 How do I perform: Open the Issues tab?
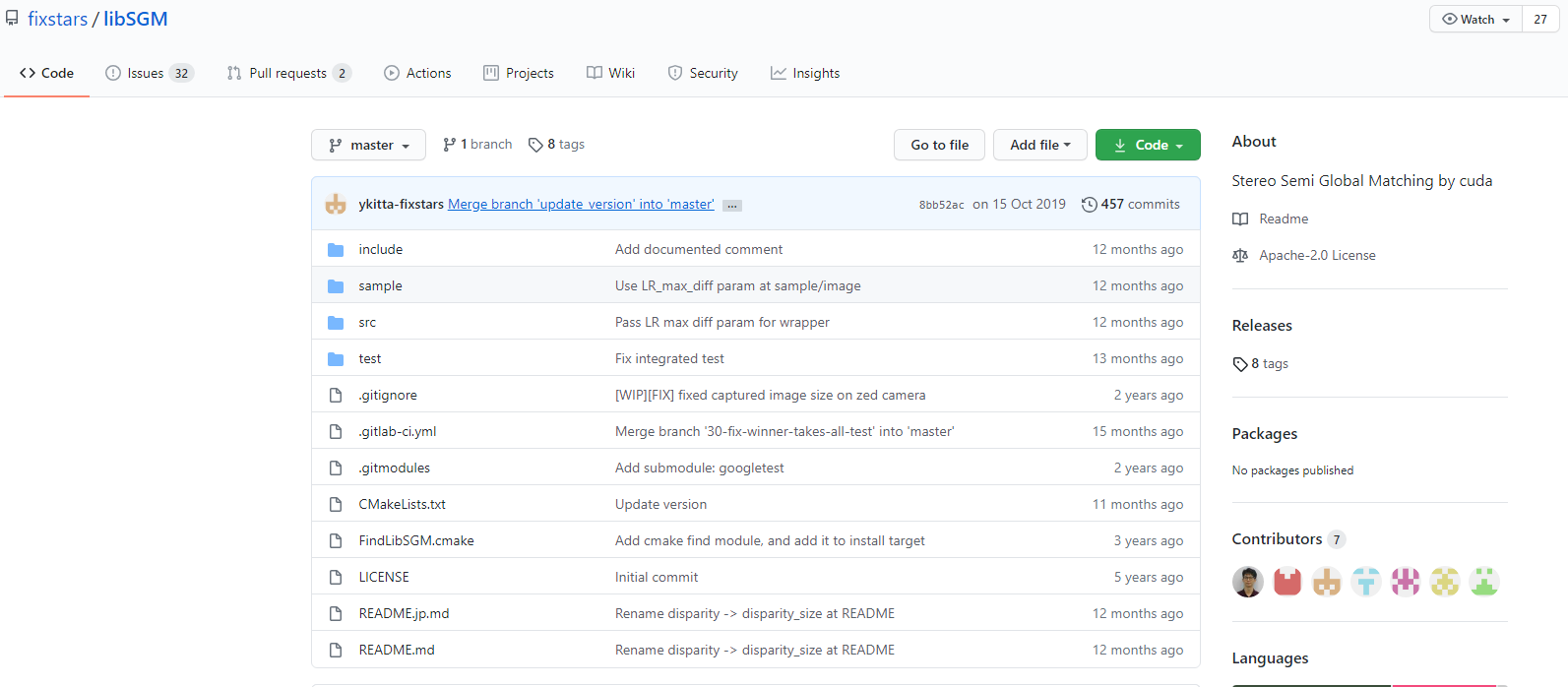(150, 73)
